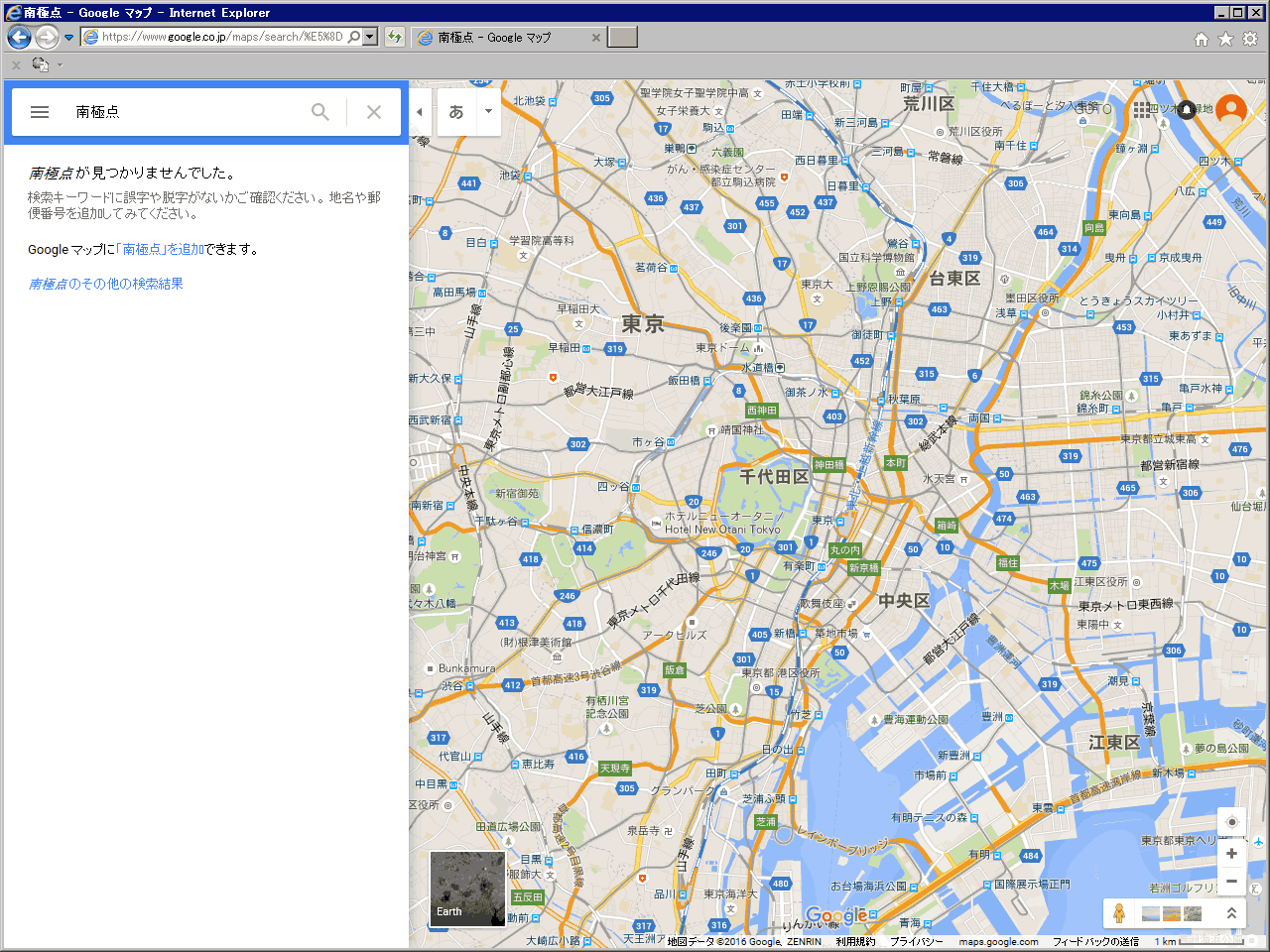Open a new blank tab

[x=622, y=38]
